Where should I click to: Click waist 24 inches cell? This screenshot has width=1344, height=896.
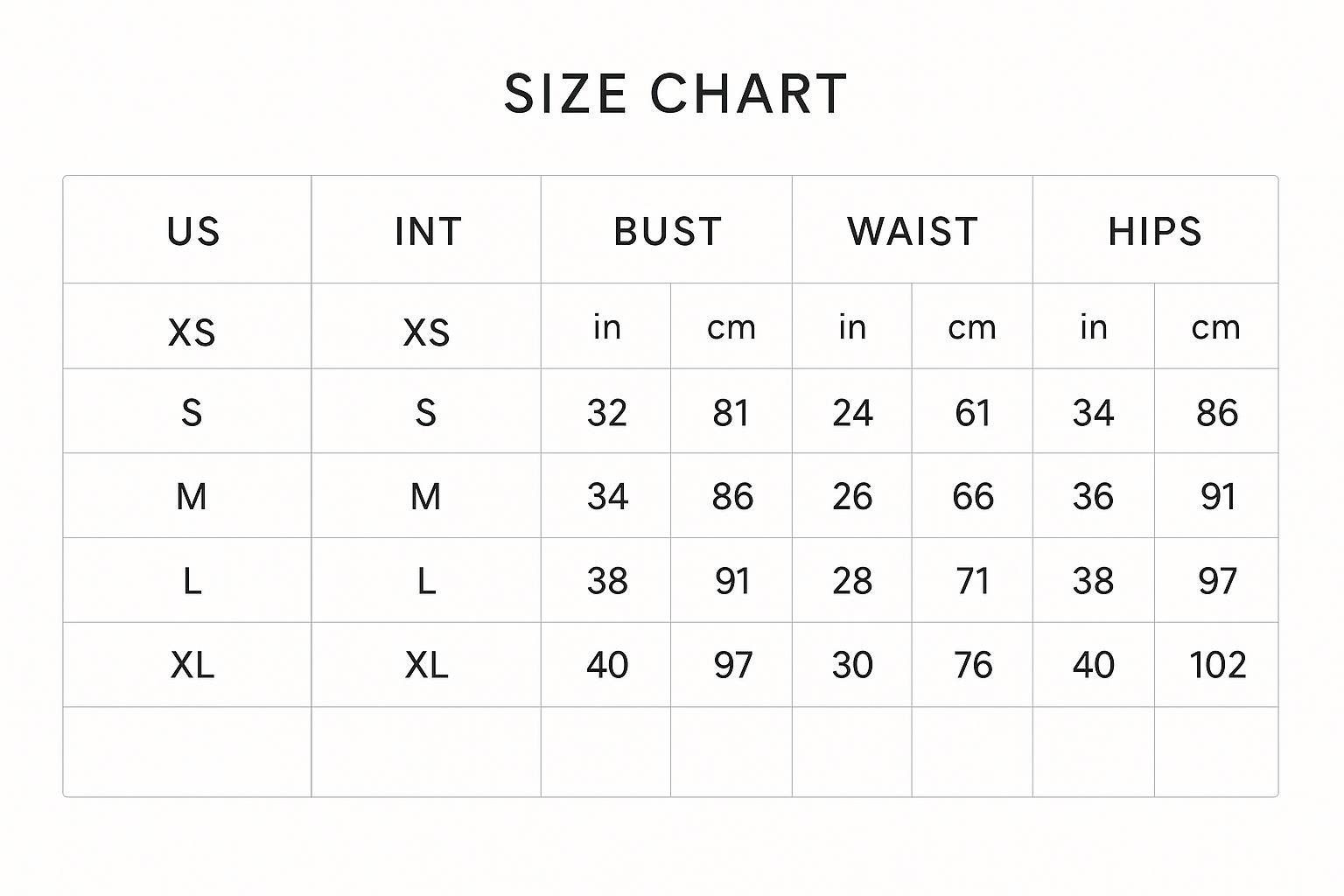point(852,413)
